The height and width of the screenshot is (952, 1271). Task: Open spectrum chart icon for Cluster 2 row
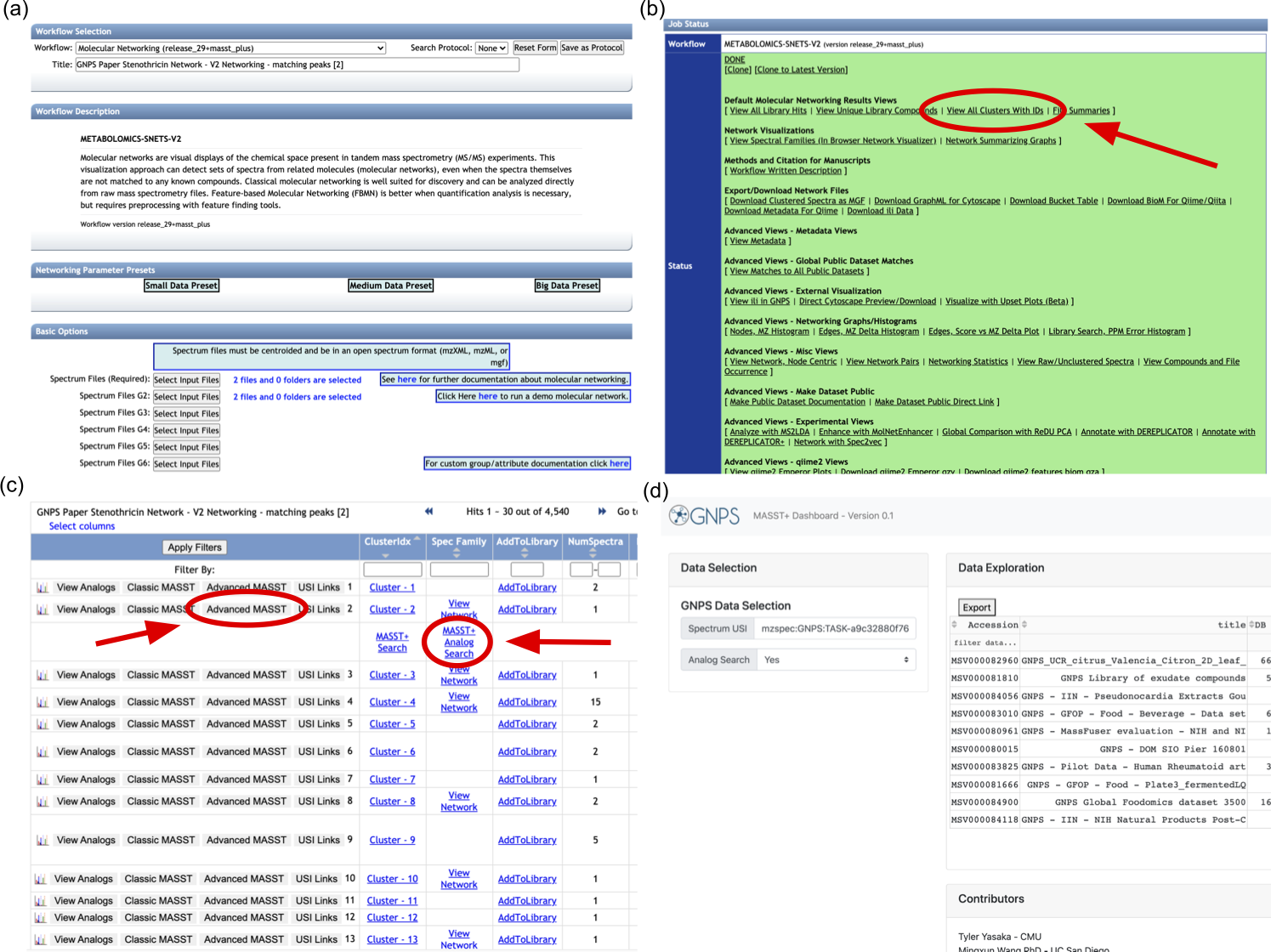pos(42,609)
